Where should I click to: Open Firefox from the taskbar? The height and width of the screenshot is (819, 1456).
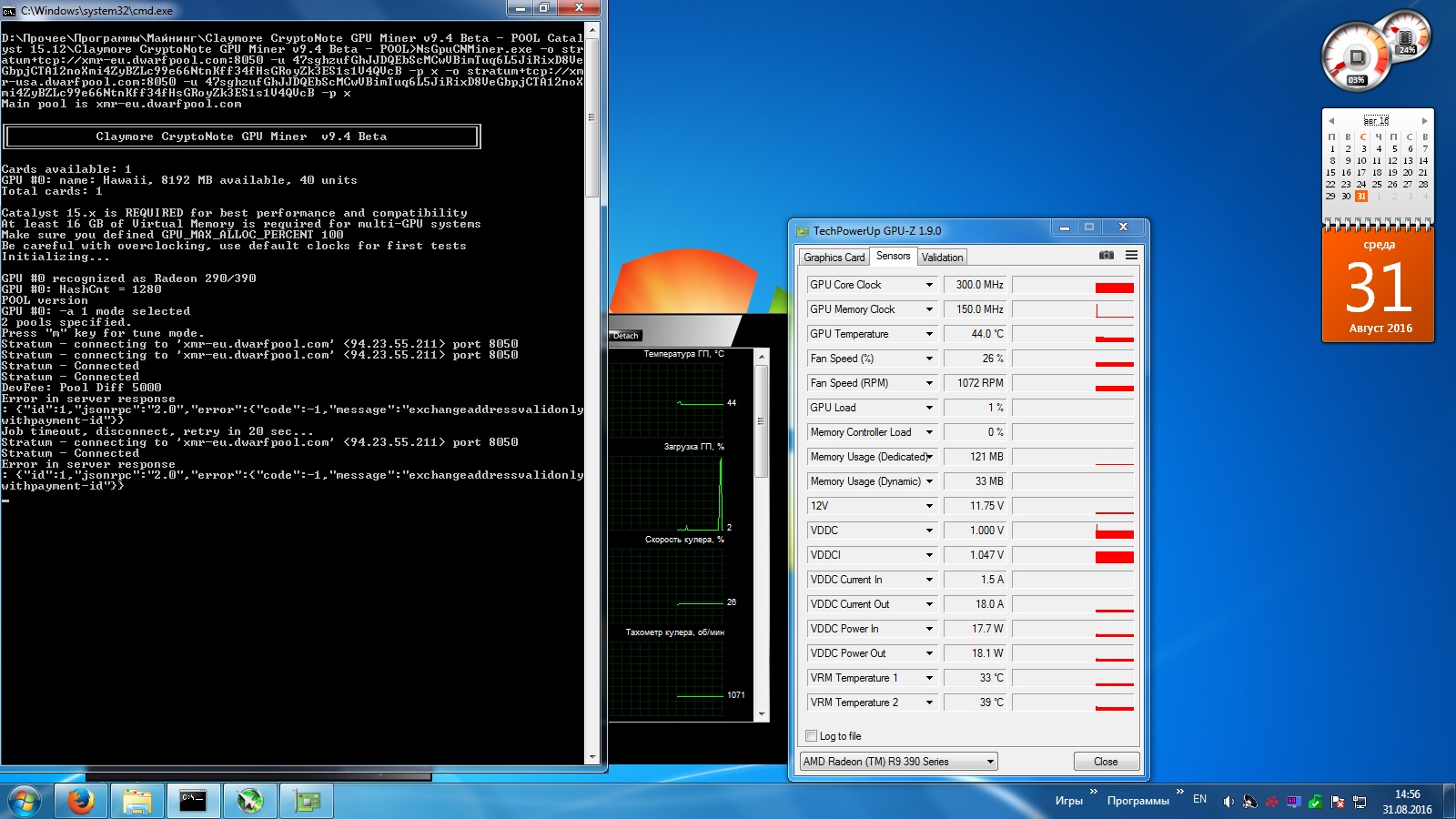pos(81,802)
